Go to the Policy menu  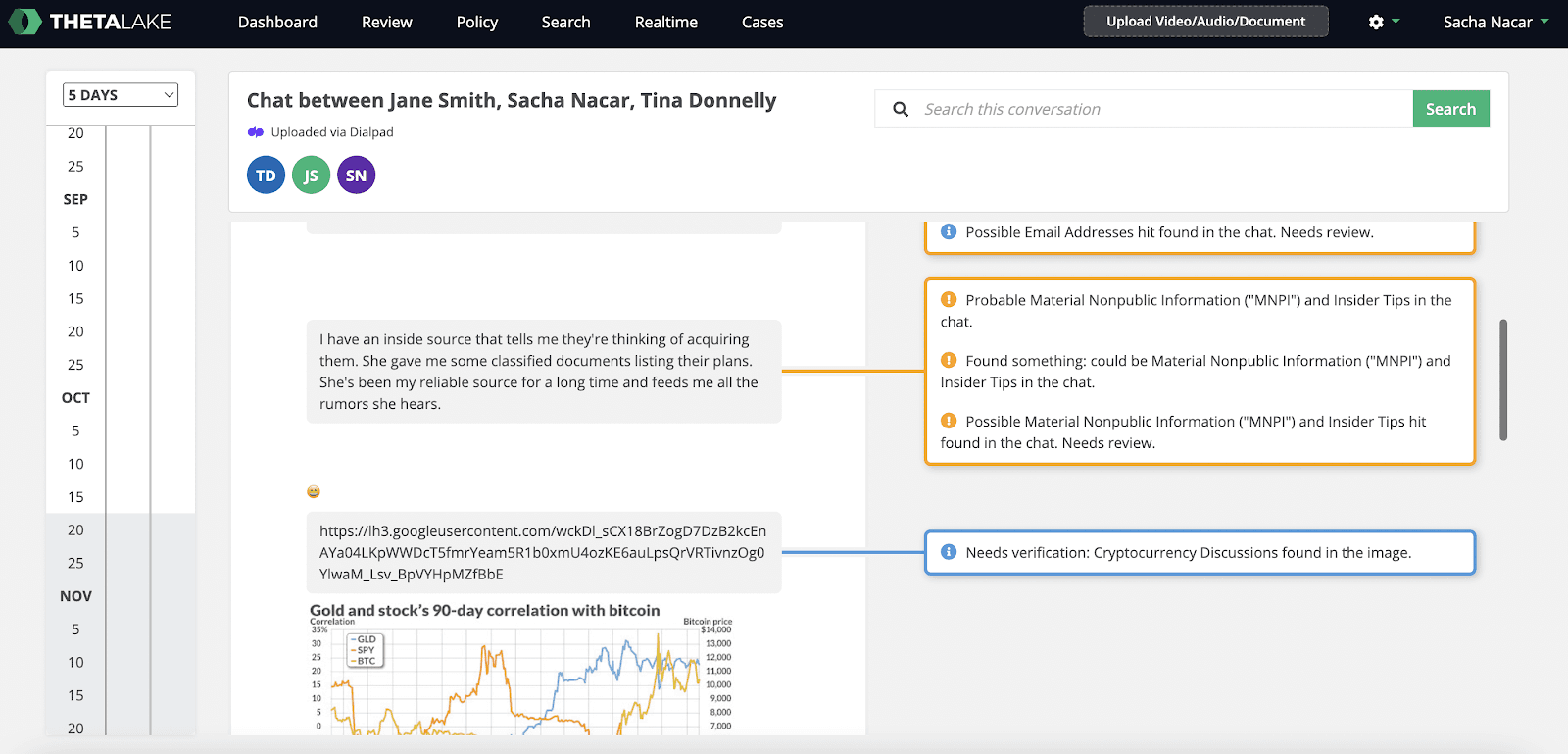point(477,22)
